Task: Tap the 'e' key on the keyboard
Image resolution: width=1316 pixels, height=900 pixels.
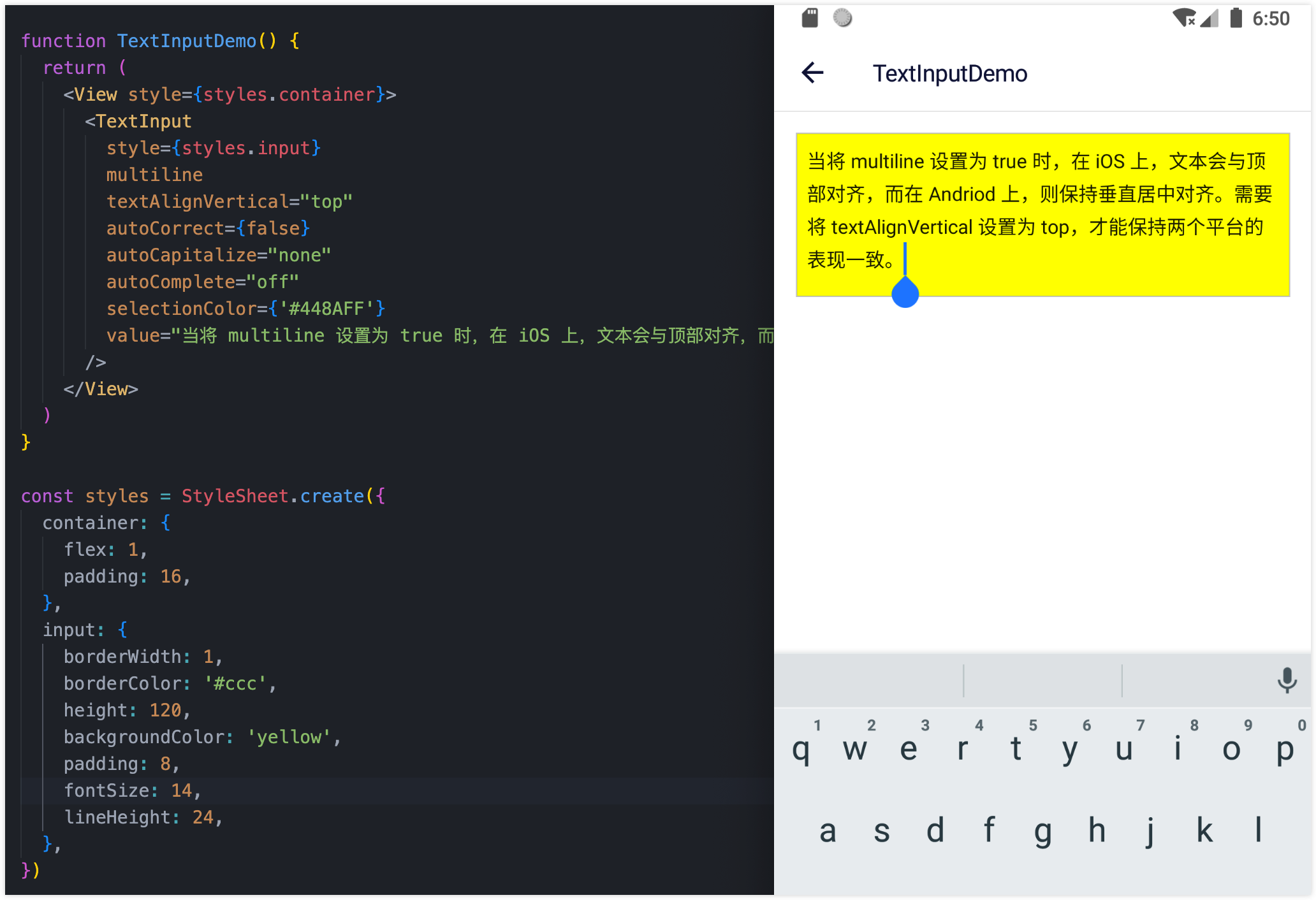Action: (909, 747)
